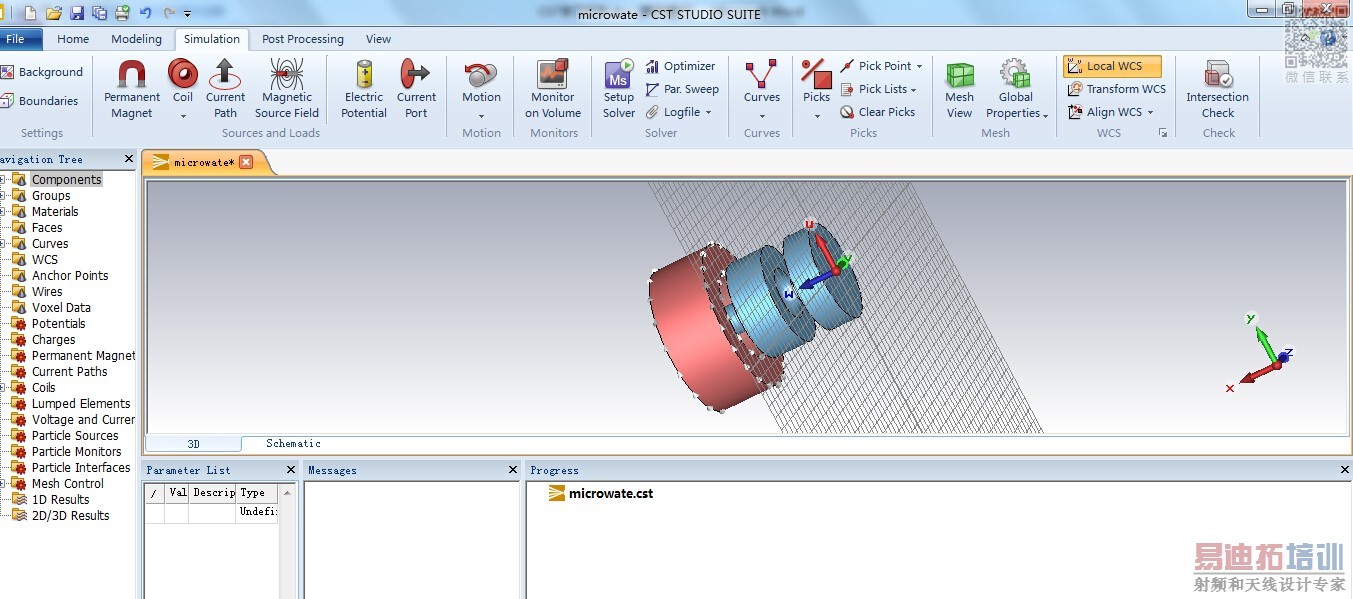
Task: Select Anchor Points tree item
Action: point(70,276)
